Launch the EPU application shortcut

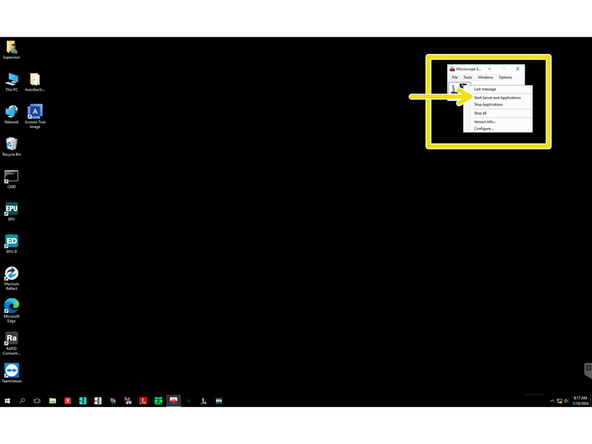point(11,211)
